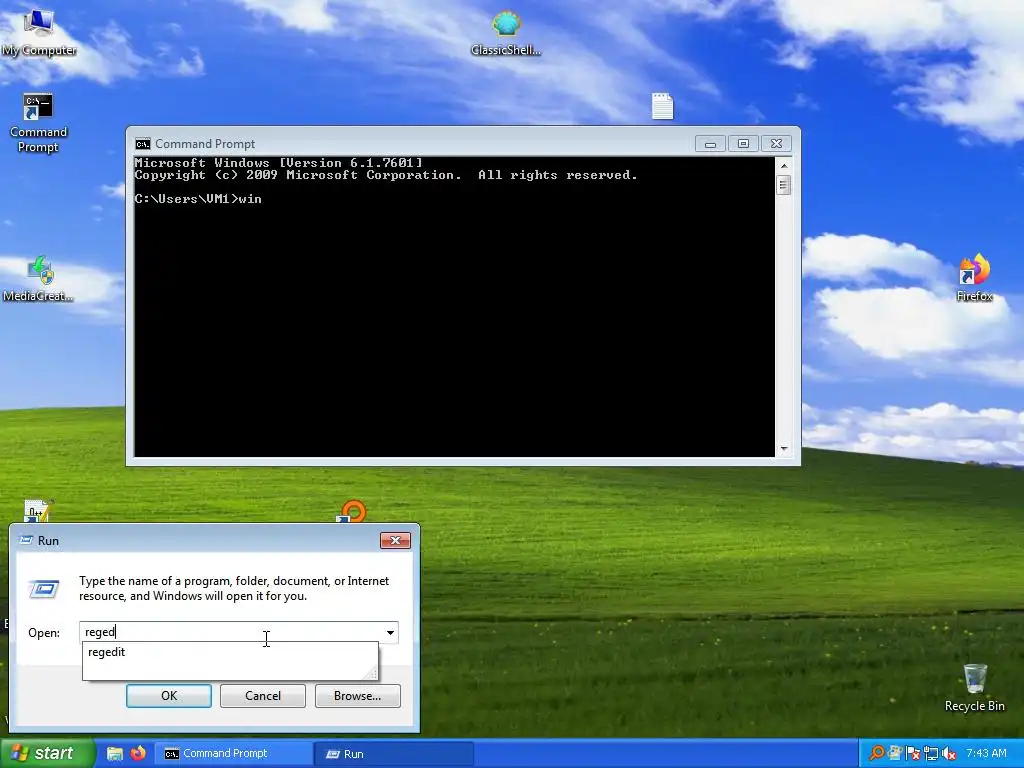Click the Classic Shell tray icon
This screenshot has height=768, width=1024.
pos(895,754)
